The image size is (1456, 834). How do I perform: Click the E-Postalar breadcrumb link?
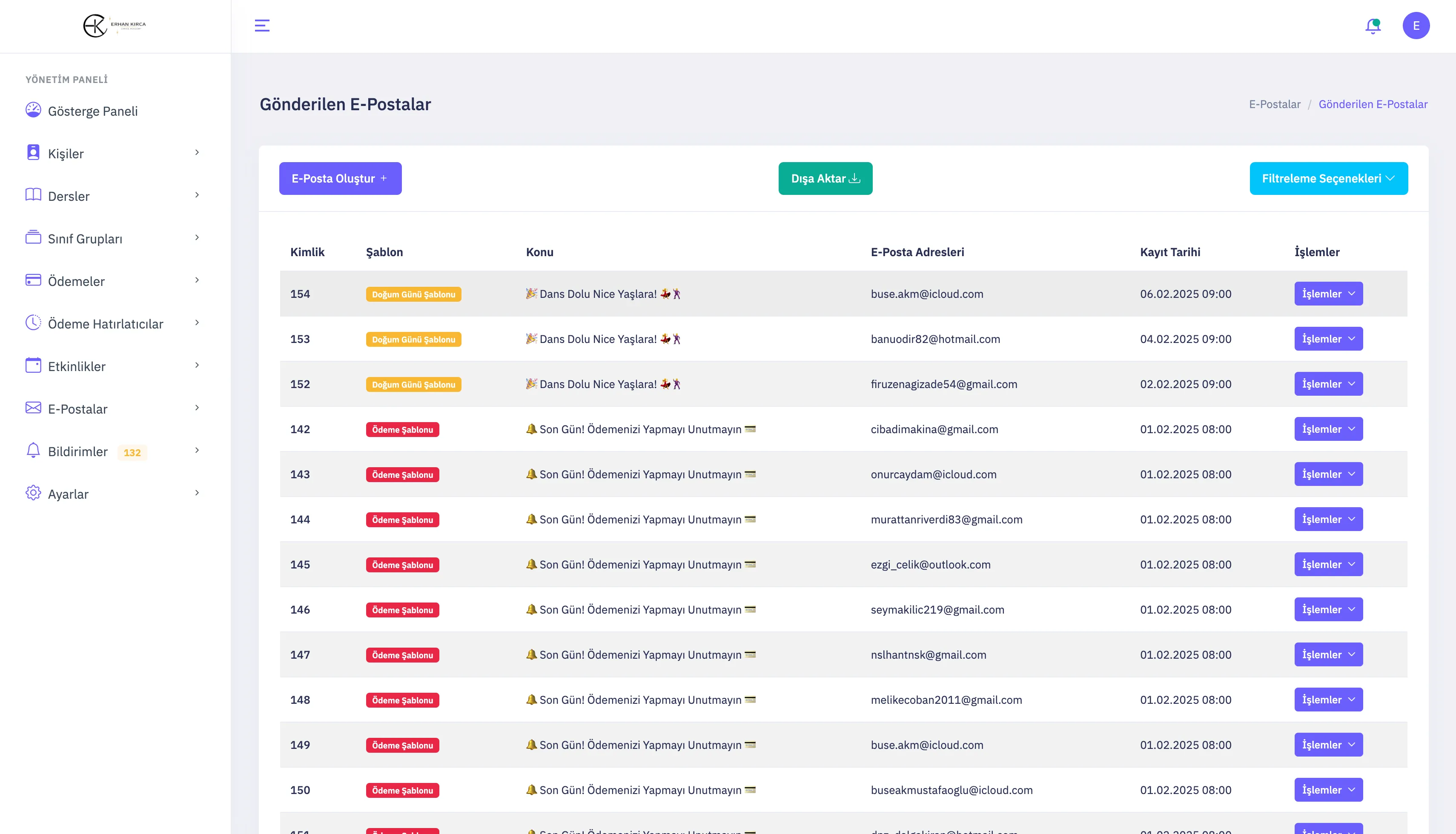pos(1274,104)
